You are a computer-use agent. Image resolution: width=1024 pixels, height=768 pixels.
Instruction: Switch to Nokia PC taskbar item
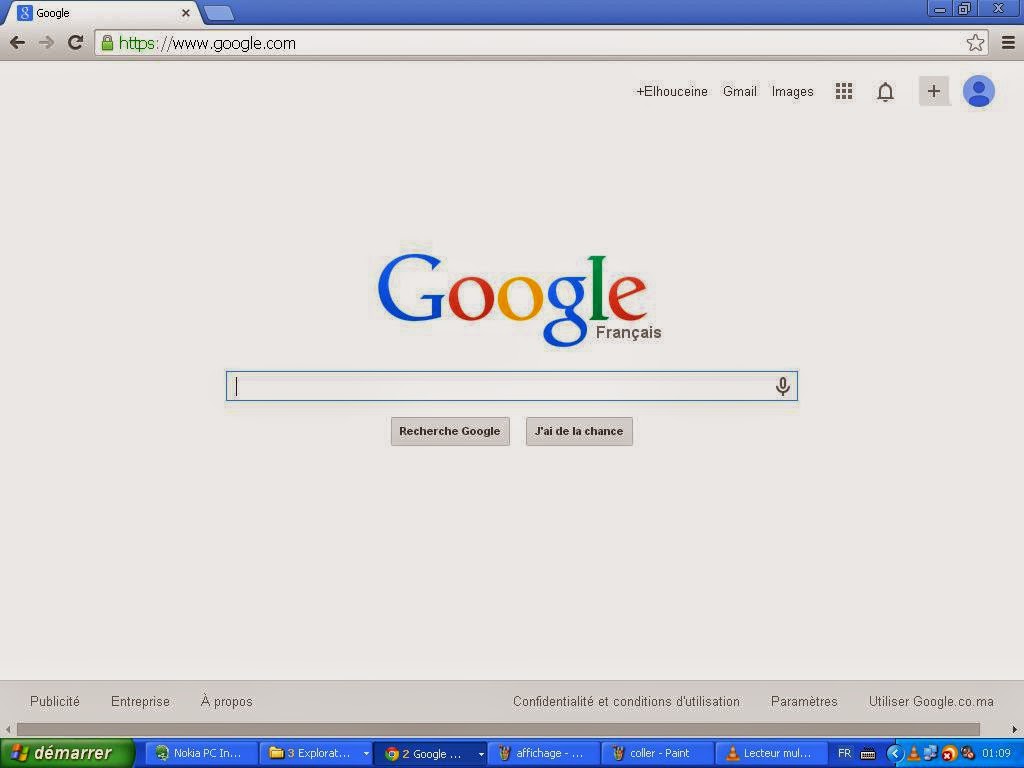(x=200, y=753)
